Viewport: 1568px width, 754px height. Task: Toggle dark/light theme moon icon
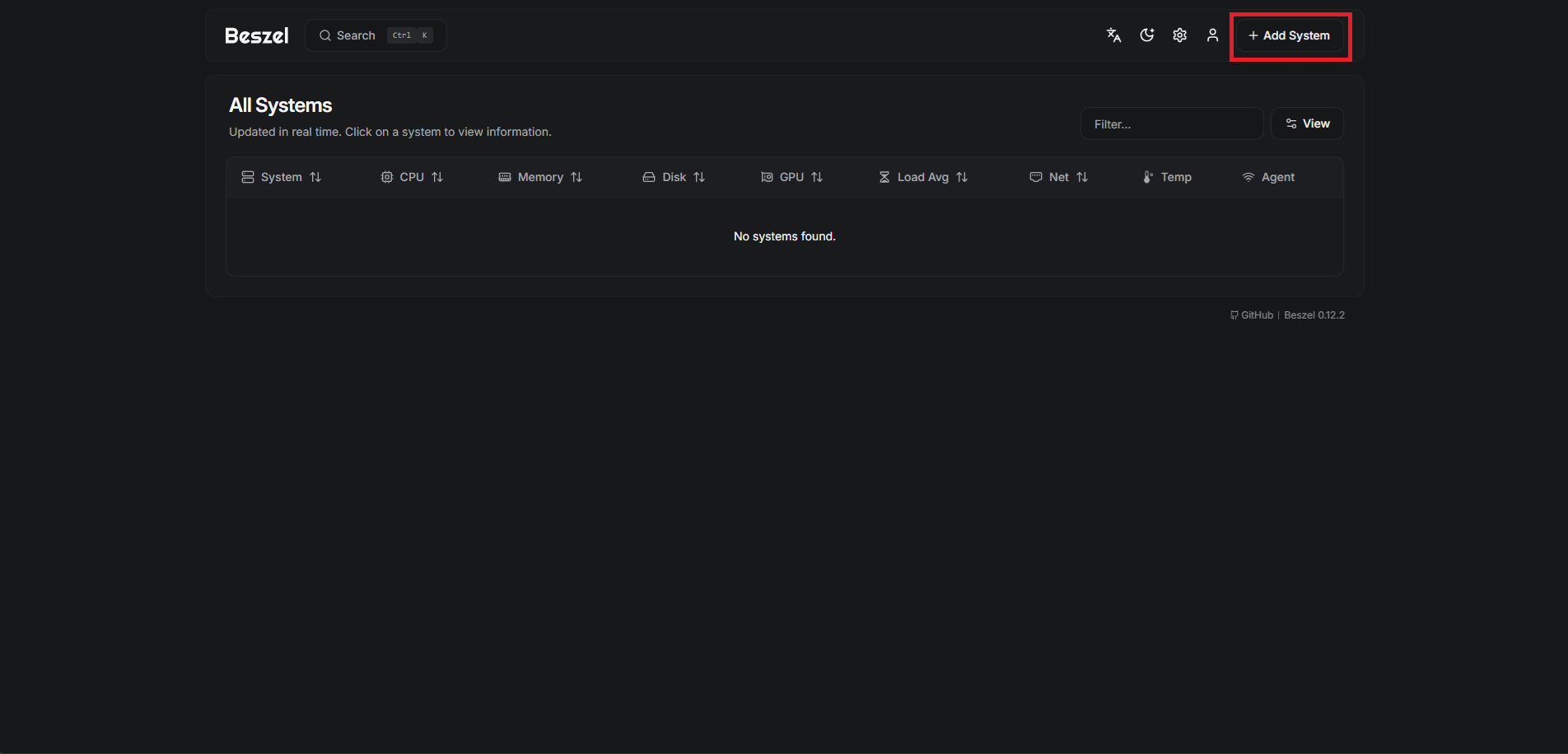coord(1146,35)
